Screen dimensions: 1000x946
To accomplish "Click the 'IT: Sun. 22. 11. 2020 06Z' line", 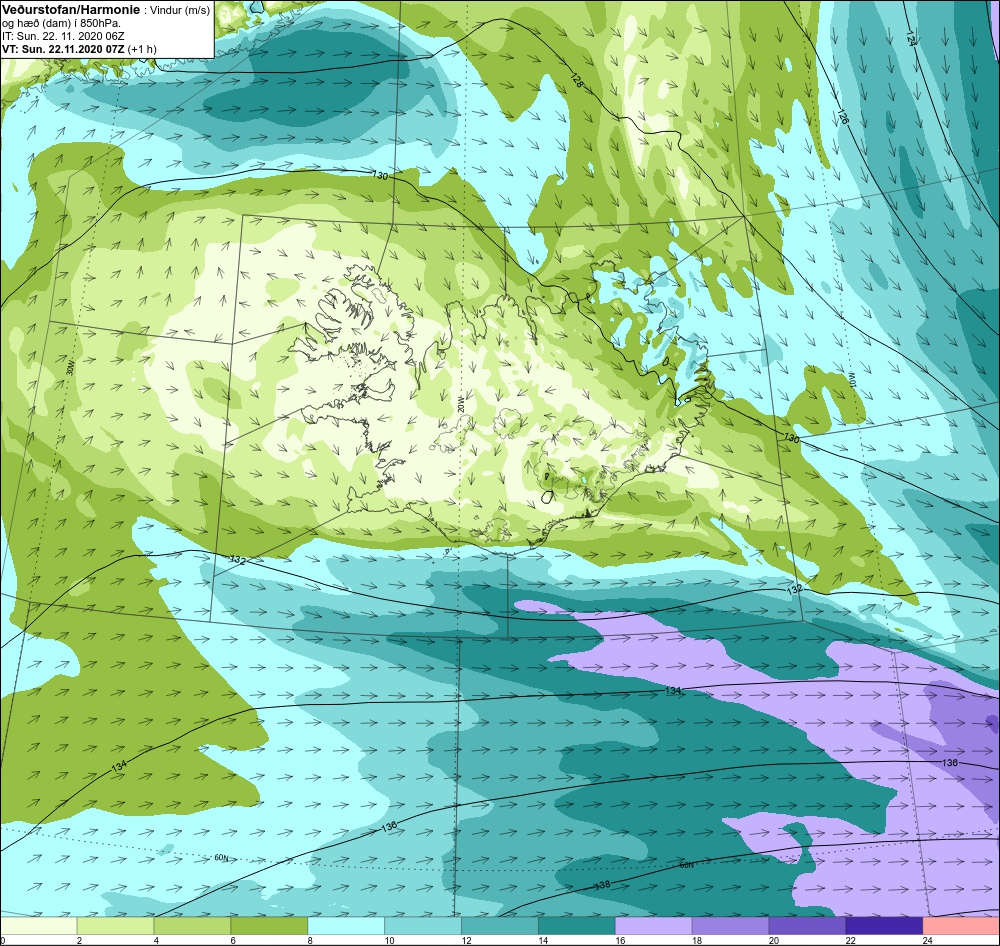I will click(x=63, y=36).
